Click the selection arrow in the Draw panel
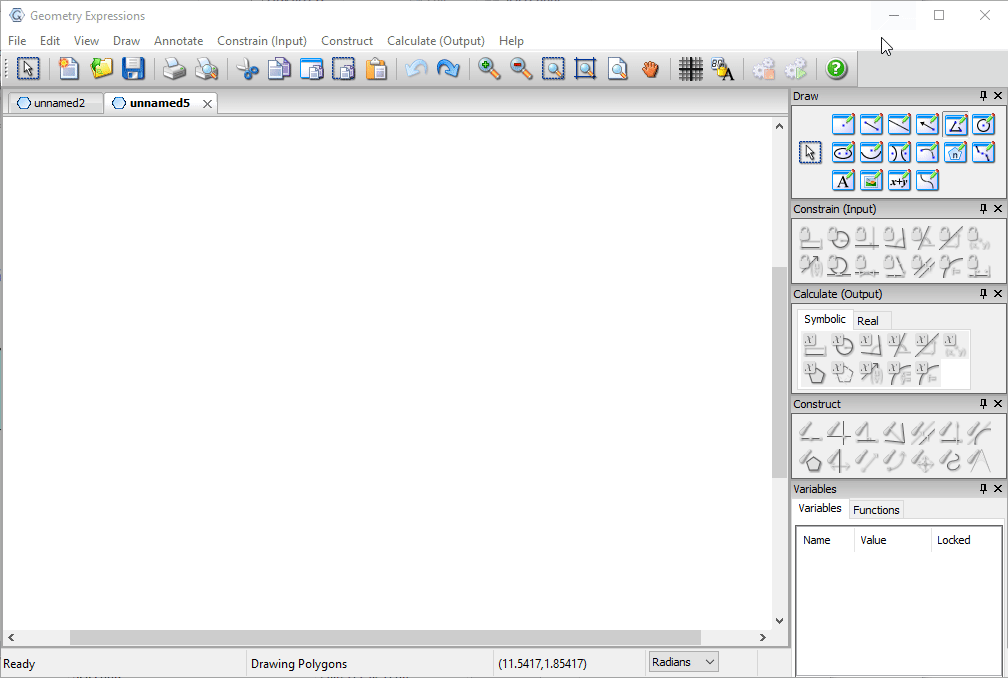 pos(810,153)
